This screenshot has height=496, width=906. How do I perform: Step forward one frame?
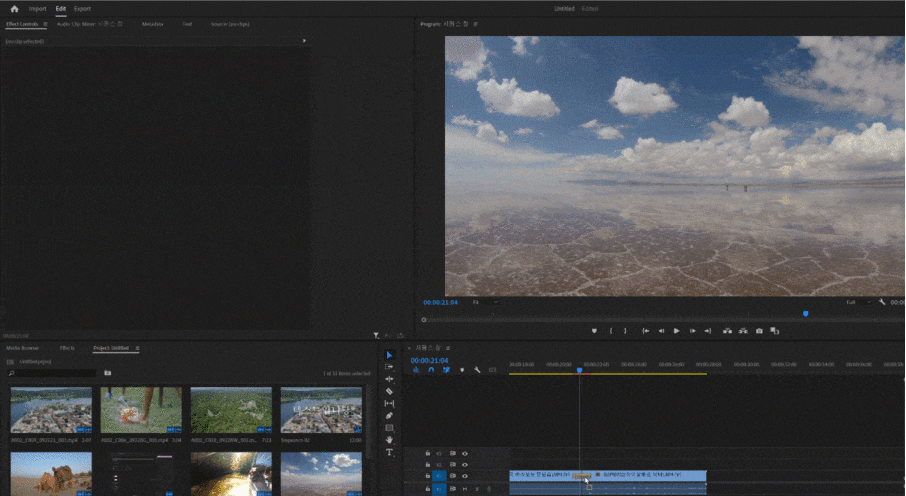point(692,331)
